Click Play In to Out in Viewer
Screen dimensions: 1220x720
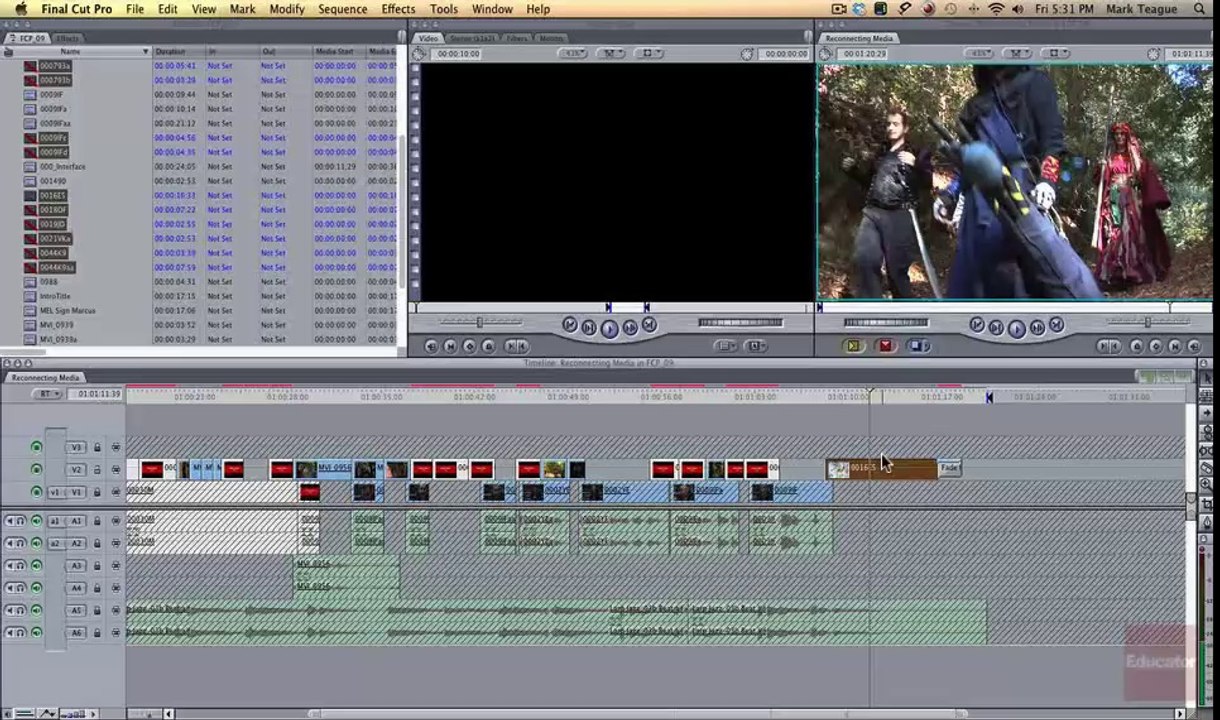(x=589, y=327)
